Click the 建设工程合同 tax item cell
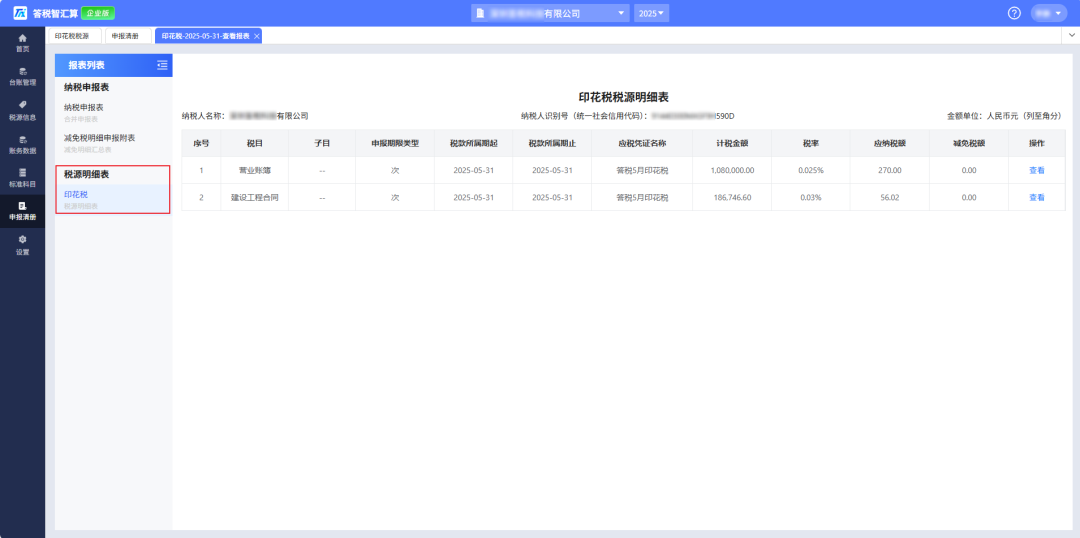This screenshot has height=538, width=1080. (255, 197)
